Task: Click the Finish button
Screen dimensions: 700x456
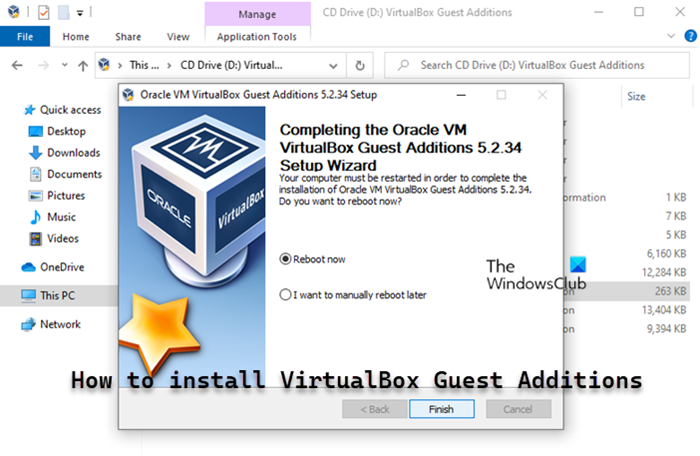Action: [x=440, y=409]
